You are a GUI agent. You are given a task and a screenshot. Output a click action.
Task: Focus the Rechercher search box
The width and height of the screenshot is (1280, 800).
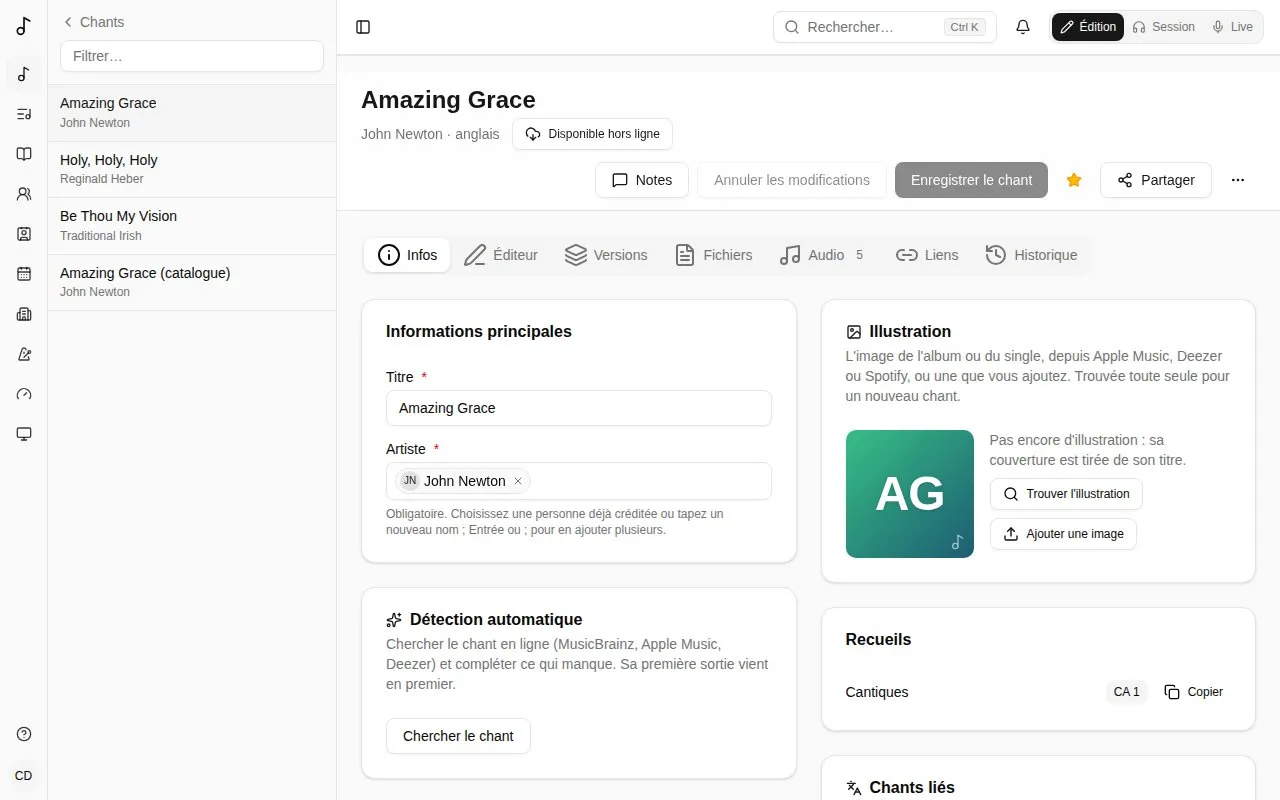(885, 27)
